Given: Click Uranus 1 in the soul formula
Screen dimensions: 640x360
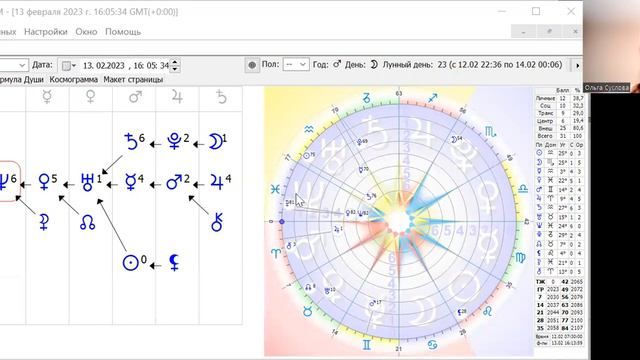Looking at the screenshot, I should 91,182.
